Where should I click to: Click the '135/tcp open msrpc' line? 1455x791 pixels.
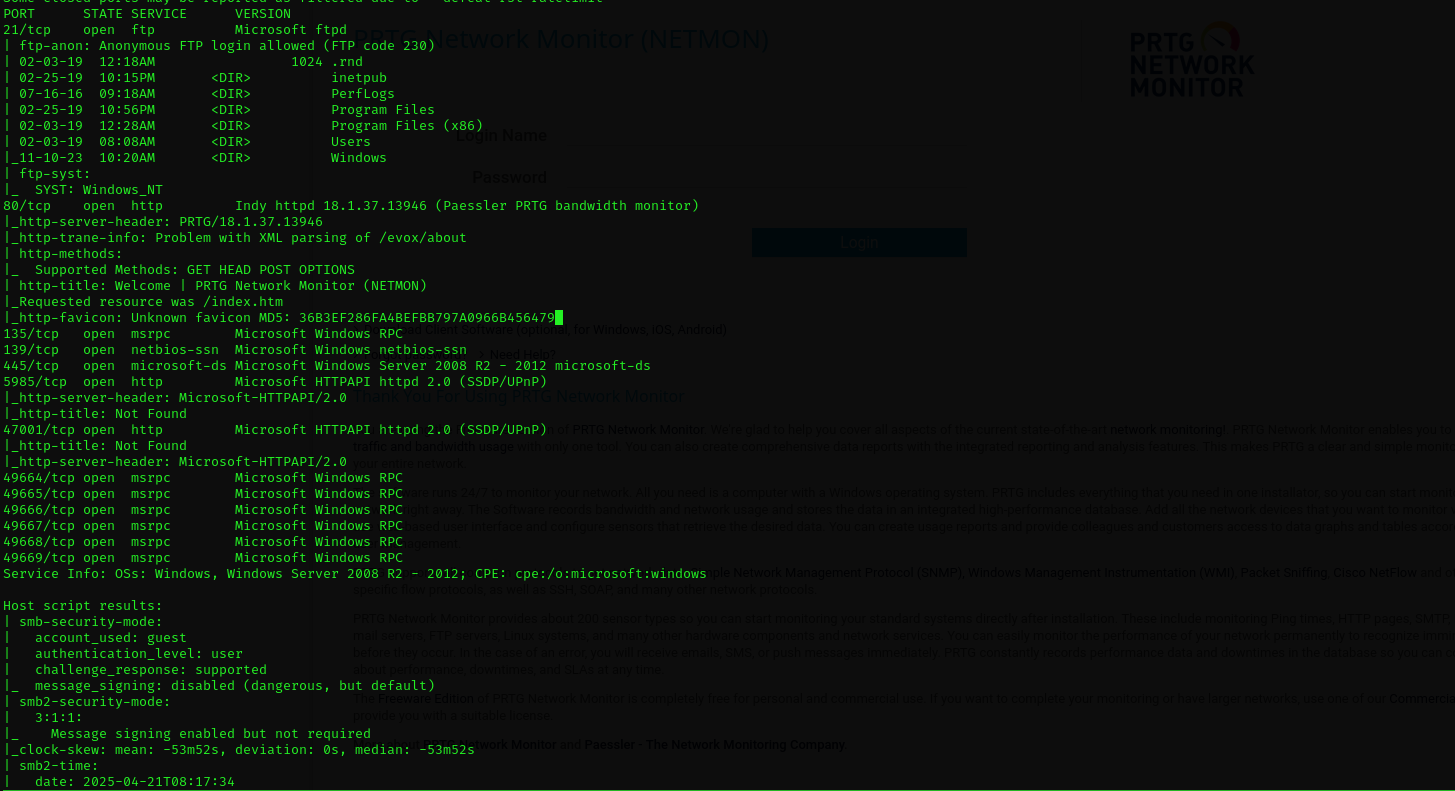coord(203,334)
